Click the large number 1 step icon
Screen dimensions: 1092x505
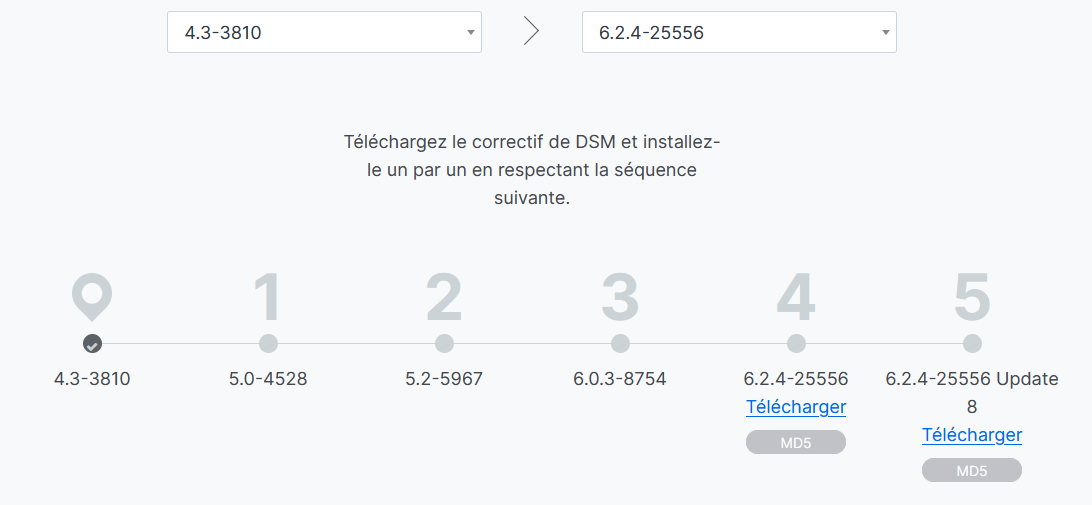coord(268,297)
